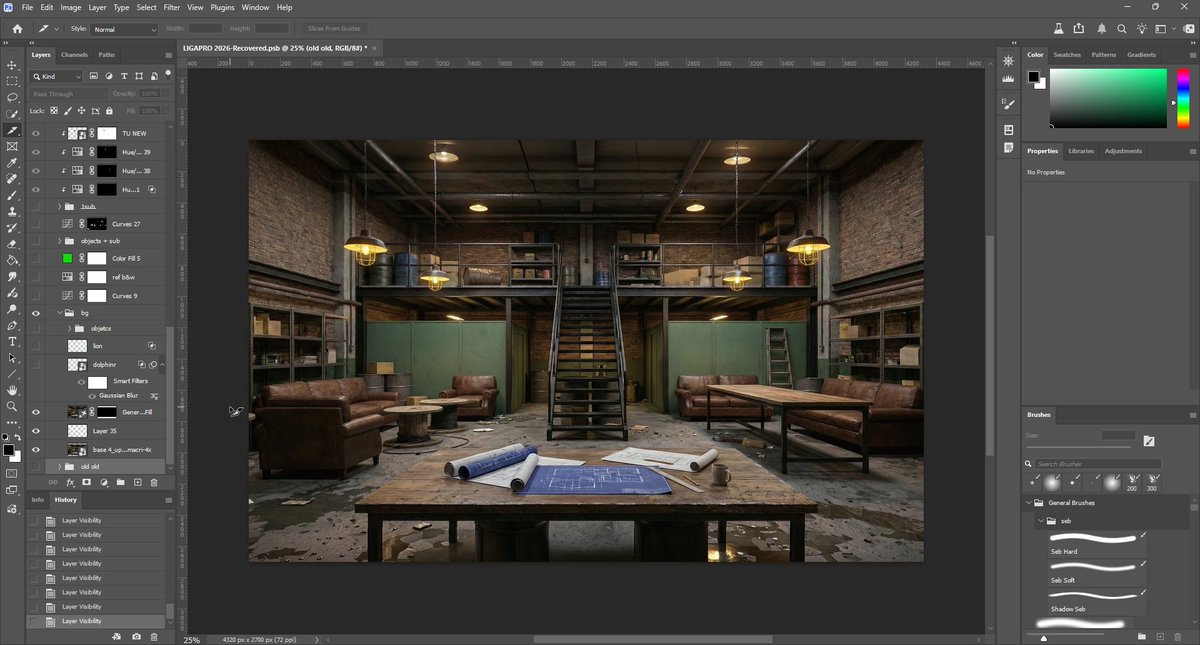The height and width of the screenshot is (645, 1200).
Task: Click the Home icon in options bar
Action: click(x=17, y=29)
